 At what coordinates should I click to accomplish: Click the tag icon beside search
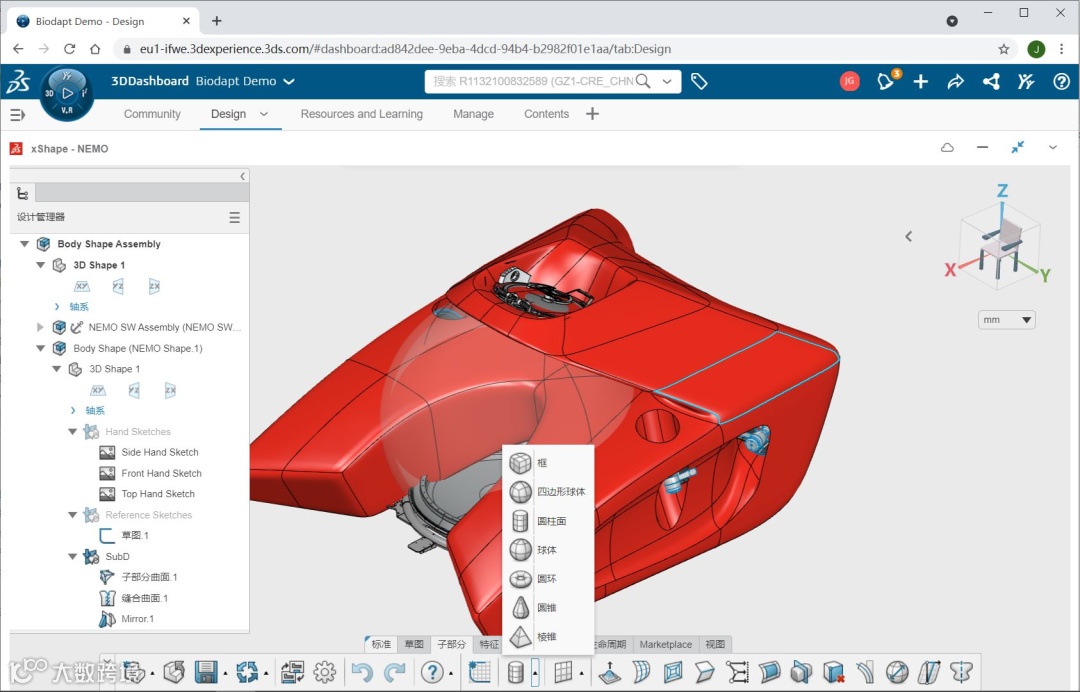click(x=699, y=81)
